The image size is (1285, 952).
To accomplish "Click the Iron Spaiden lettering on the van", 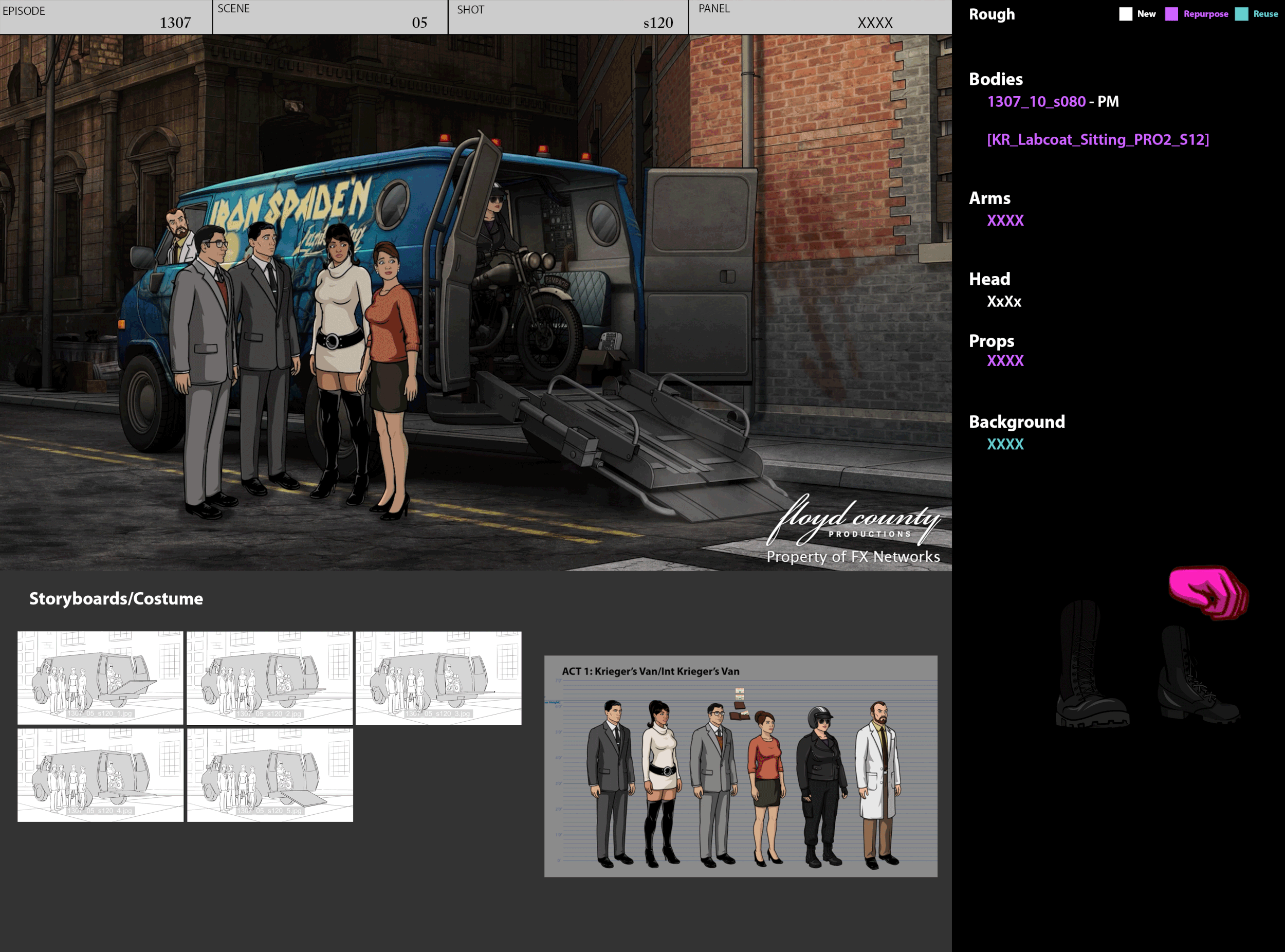I will coord(291,205).
